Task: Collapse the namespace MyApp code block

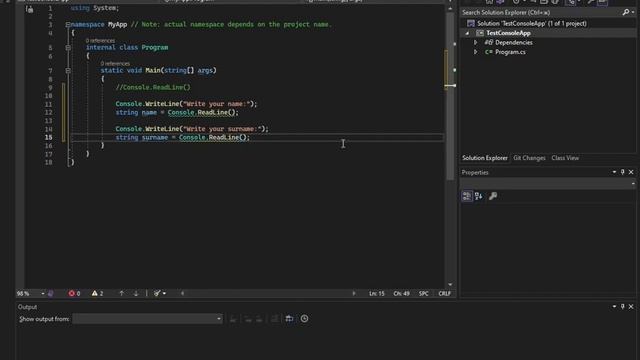Action: (x=68, y=24)
